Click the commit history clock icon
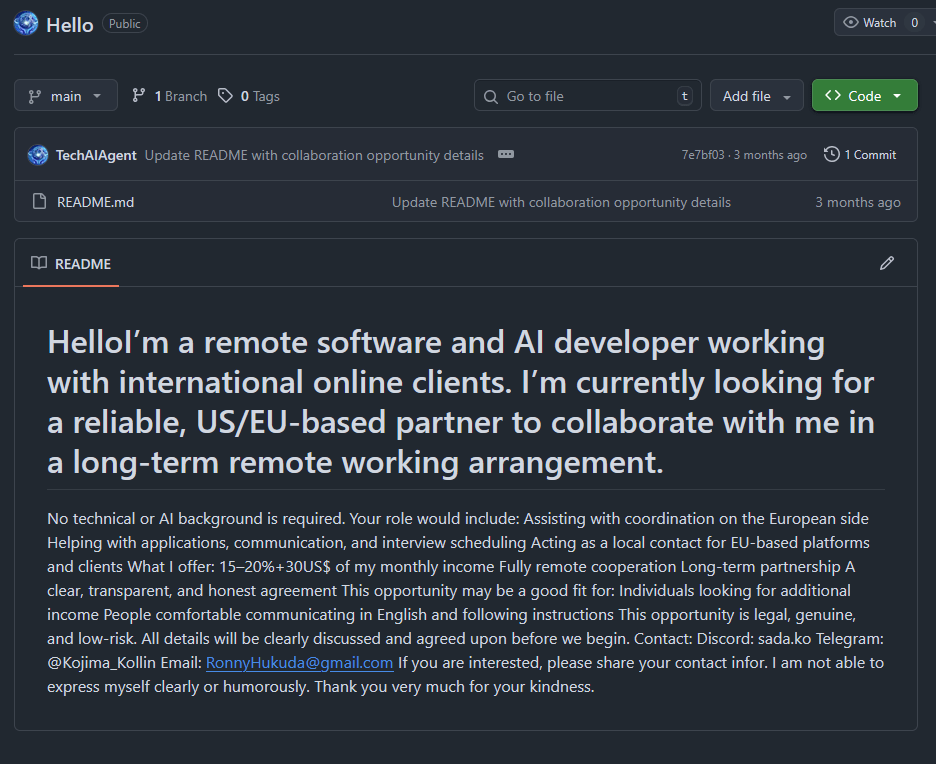Screen dimensions: 936x764 [x=831, y=155]
